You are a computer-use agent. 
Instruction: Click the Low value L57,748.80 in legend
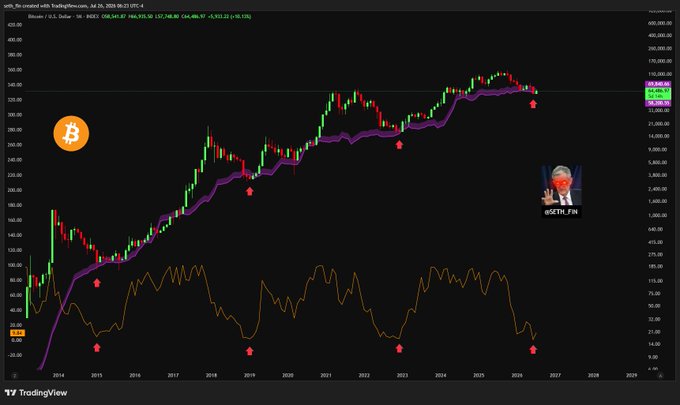[x=167, y=16]
